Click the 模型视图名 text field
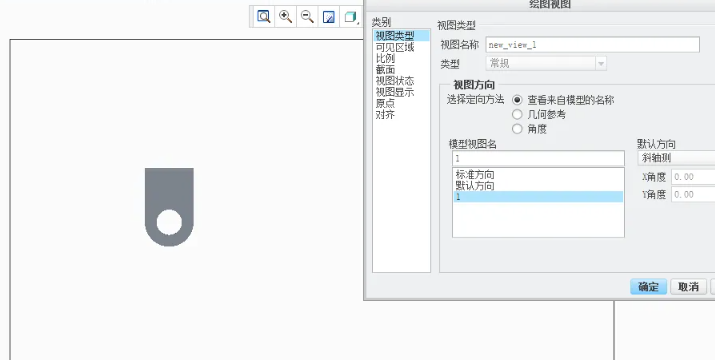 pos(538,158)
